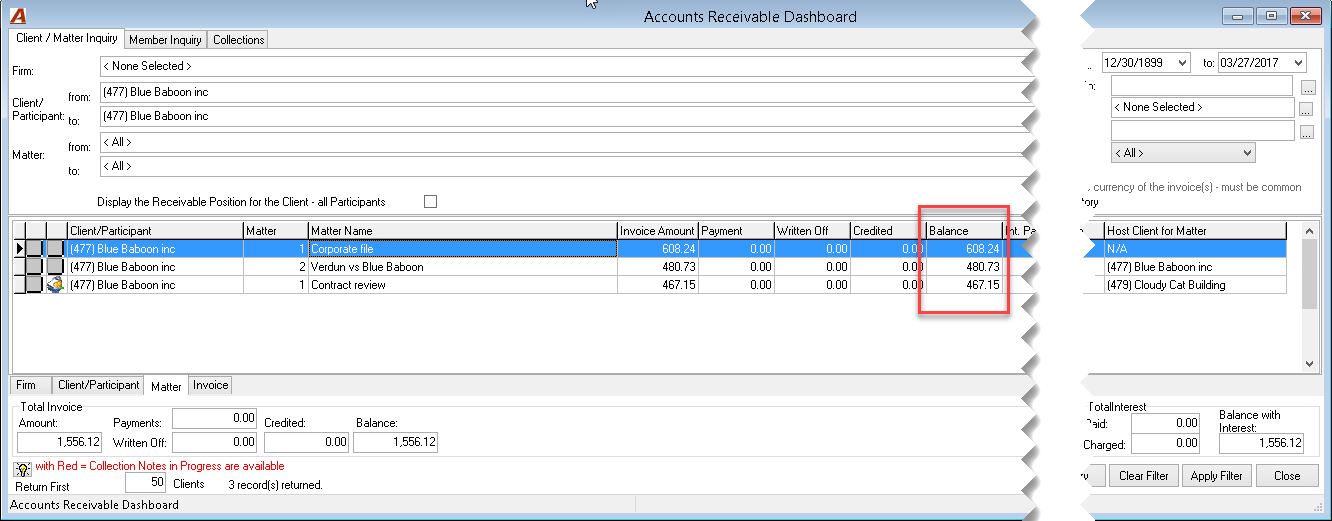The height and width of the screenshot is (521, 1332).
Task: Click the 480.73 invoice amount cell
Action: 657,267
